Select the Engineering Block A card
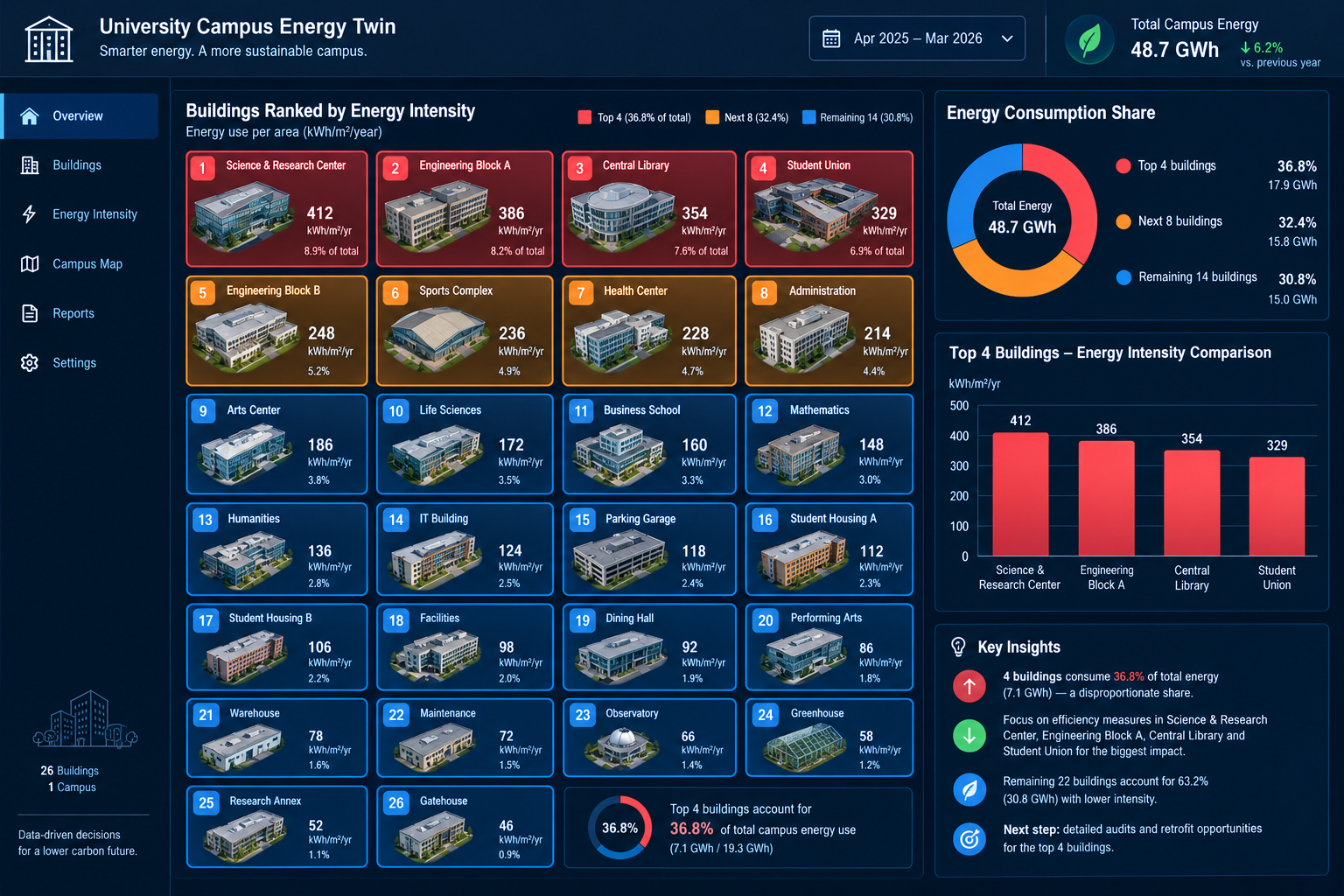Viewport: 1344px width, 896px height. click(465, 209)
